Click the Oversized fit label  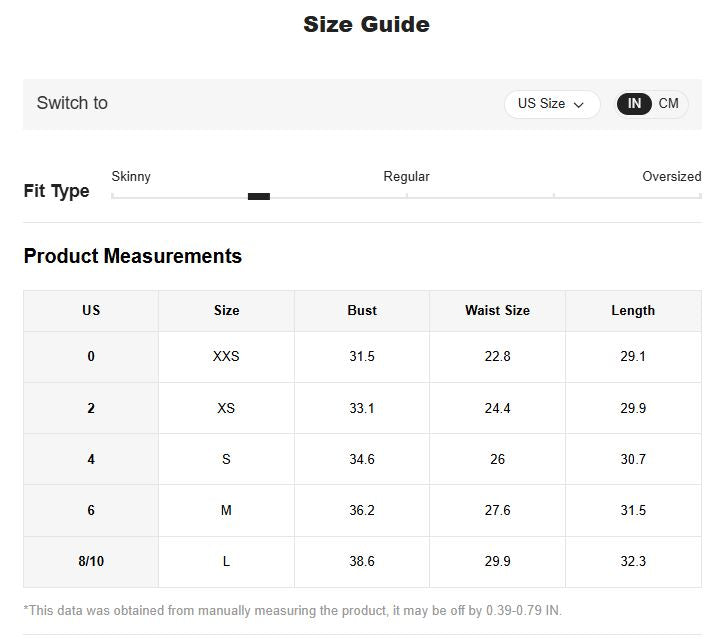coord(671,177)
